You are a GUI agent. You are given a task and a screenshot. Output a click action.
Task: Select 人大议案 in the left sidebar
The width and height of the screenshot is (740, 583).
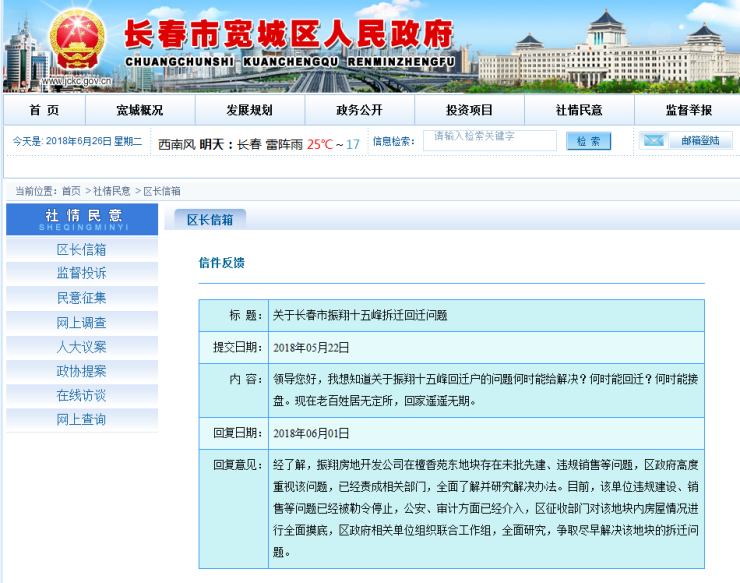(82, 347)
